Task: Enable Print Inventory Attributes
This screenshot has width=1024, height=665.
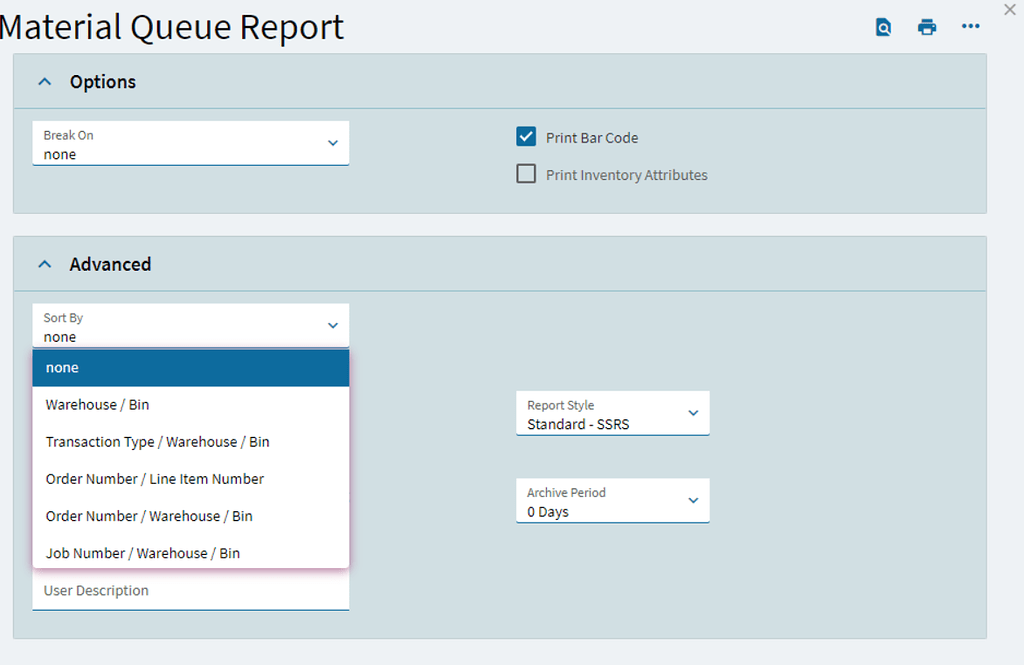Action: [x=526, y=173]
